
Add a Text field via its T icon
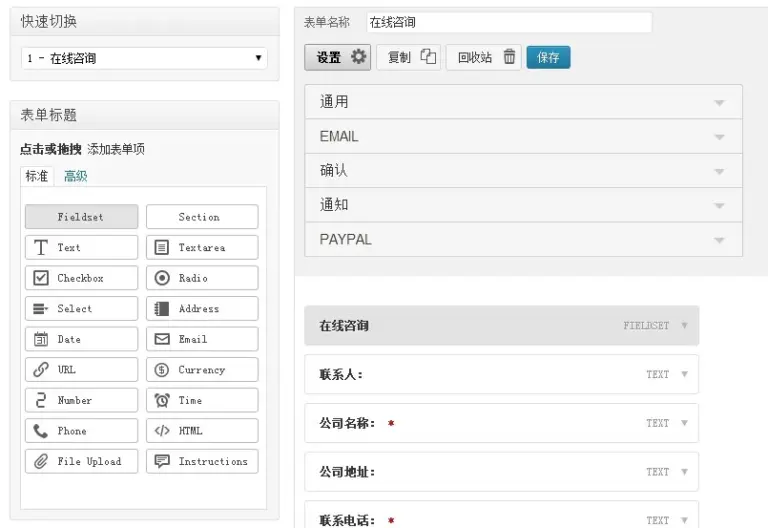pos(41,247)
